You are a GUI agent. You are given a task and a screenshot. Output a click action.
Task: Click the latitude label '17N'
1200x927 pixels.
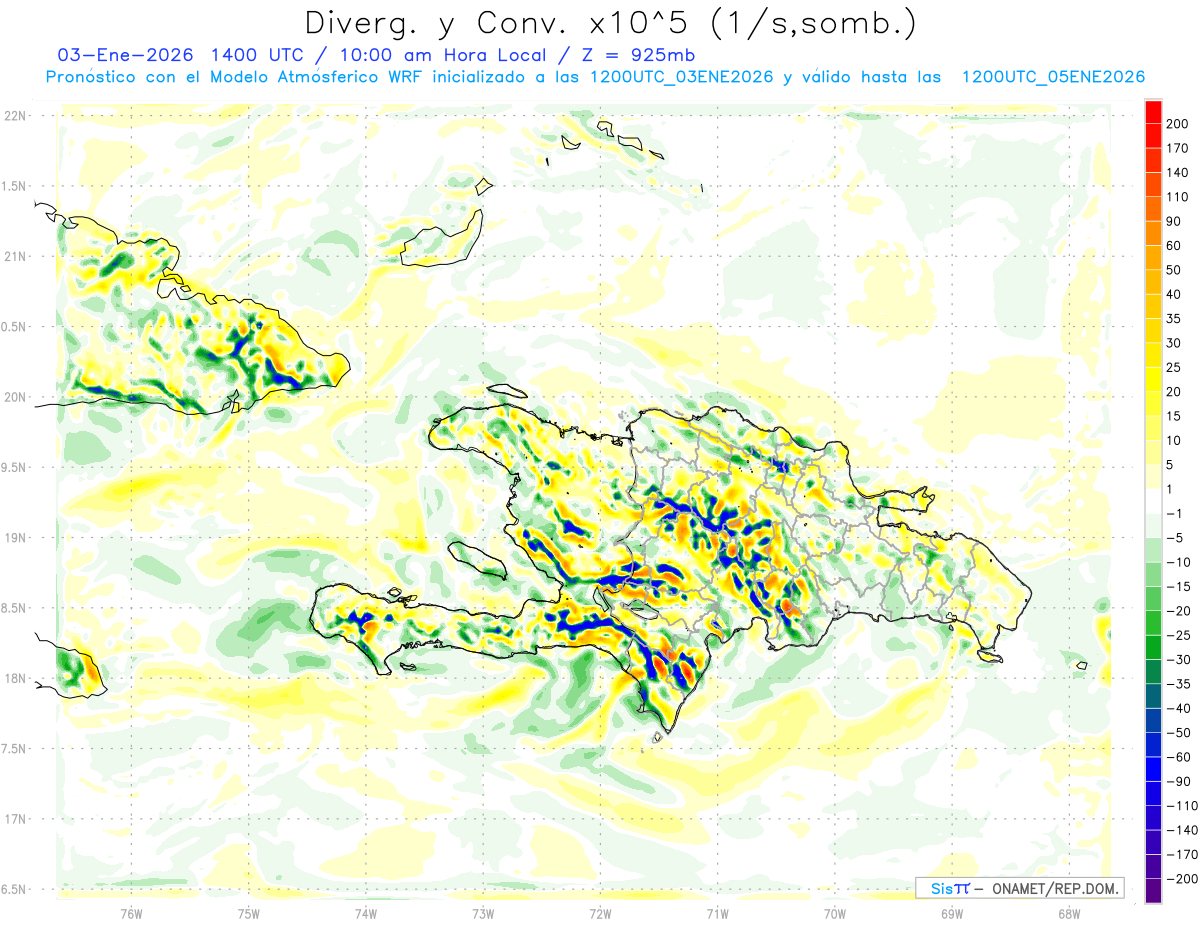(15, 819)
